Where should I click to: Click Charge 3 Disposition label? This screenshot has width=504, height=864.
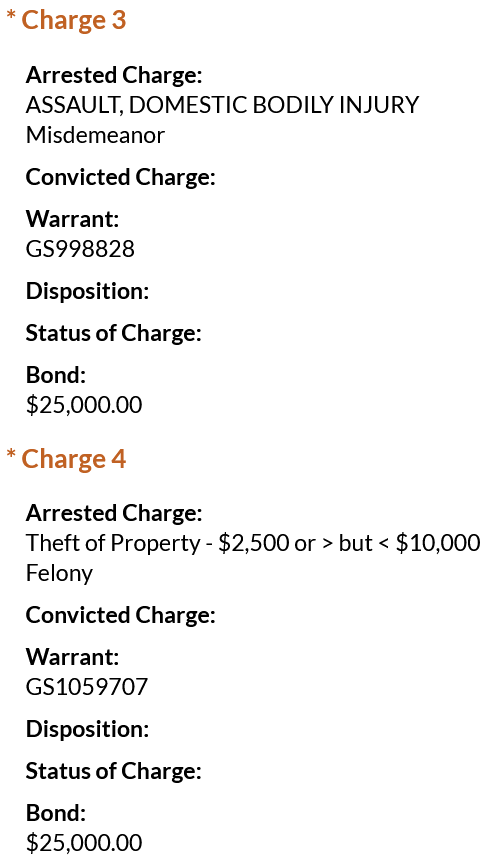point(88,291)
